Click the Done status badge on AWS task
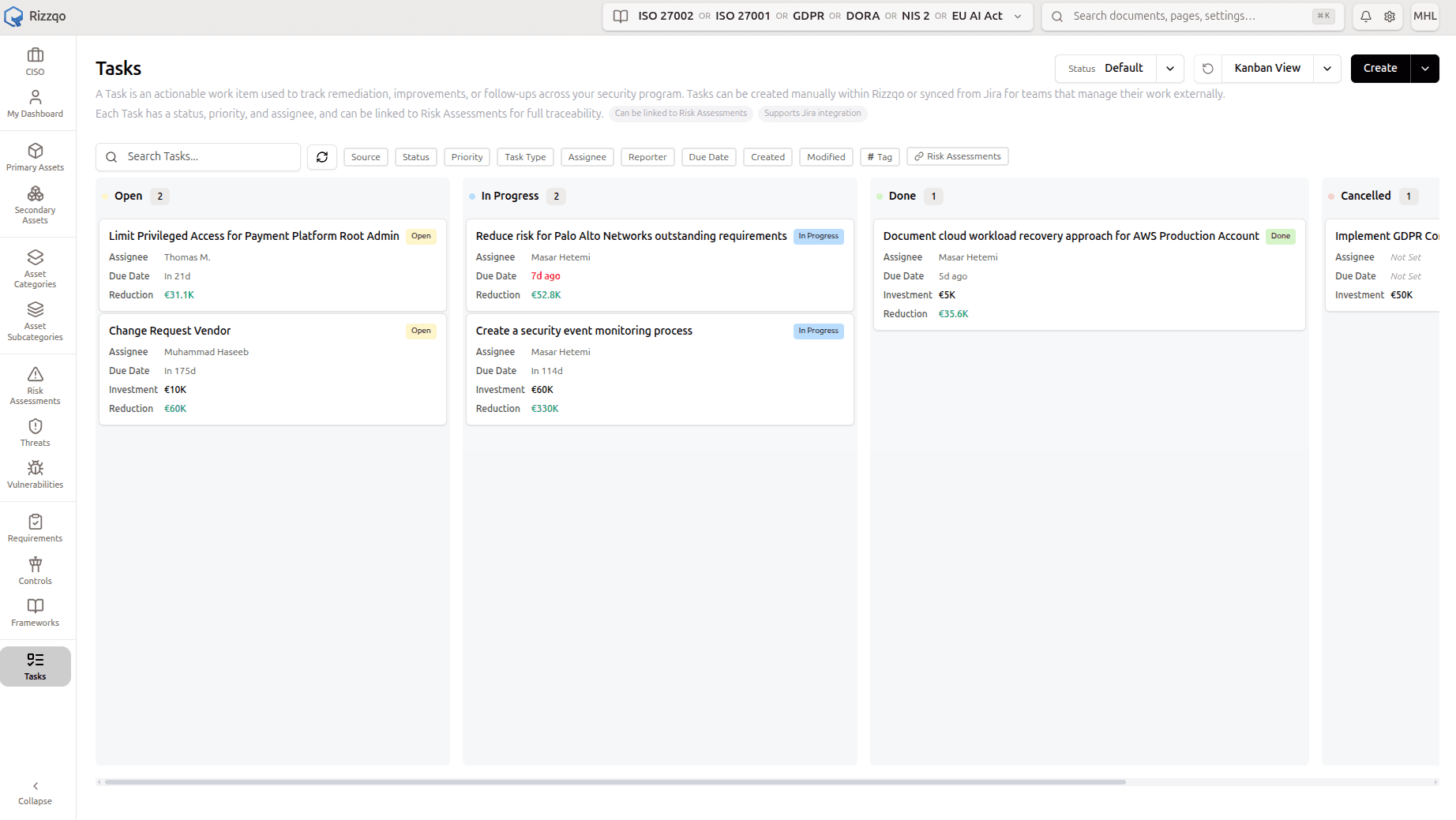 [1281, 236]
